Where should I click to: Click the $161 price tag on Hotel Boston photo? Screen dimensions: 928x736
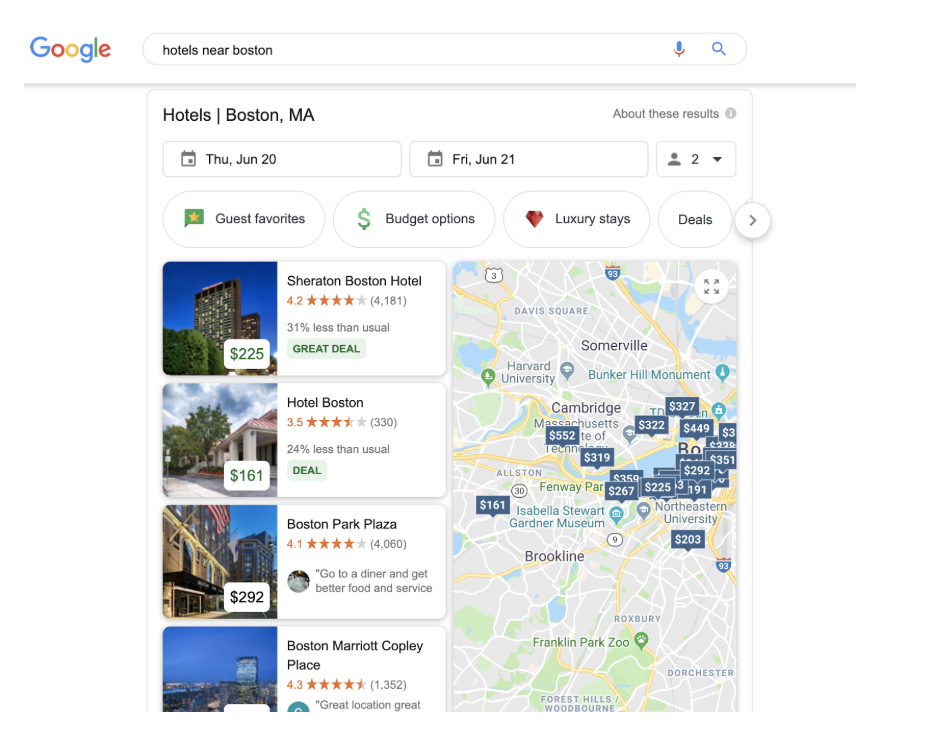point(247,476)
